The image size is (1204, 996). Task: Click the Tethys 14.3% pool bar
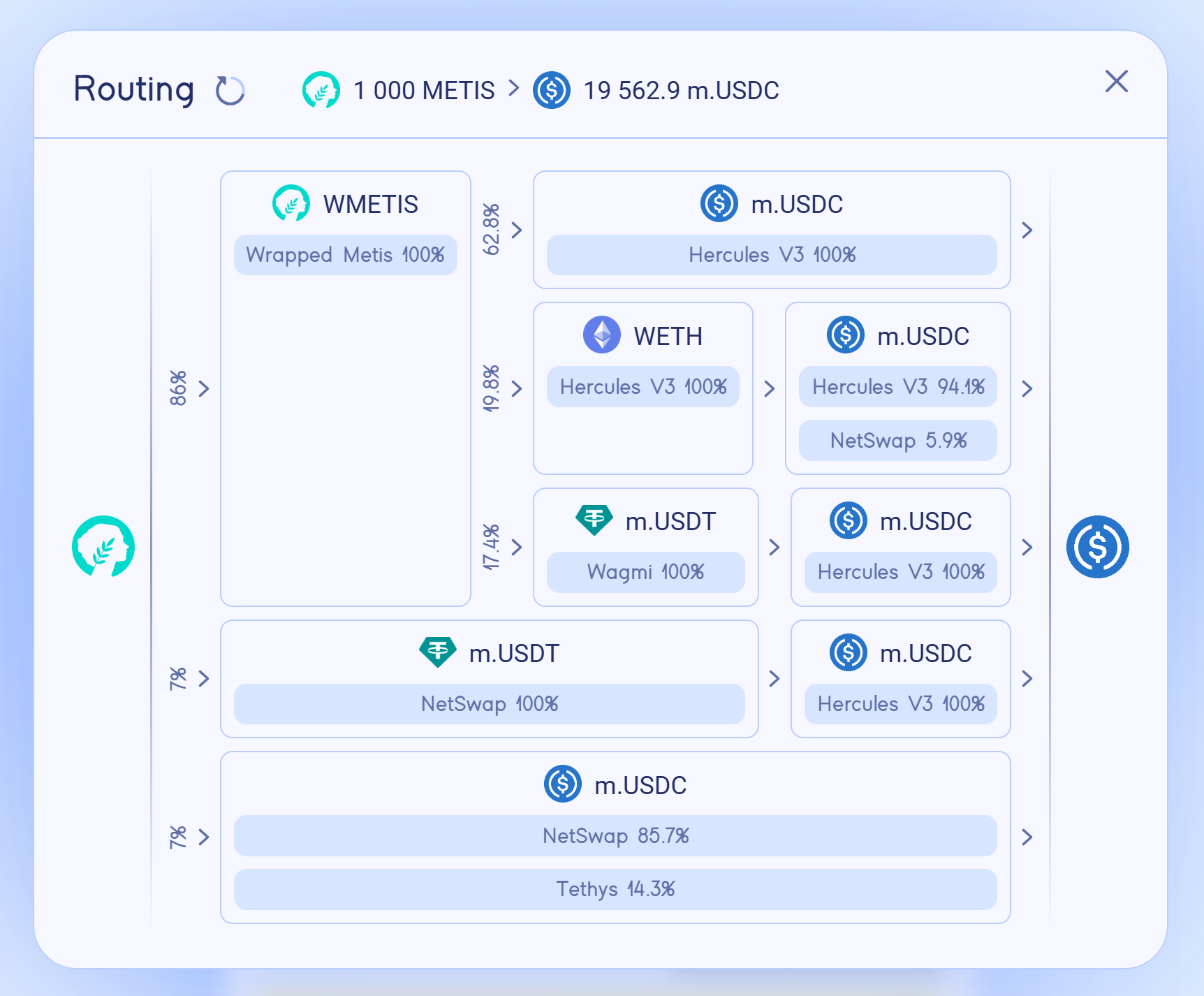point(615,889)
